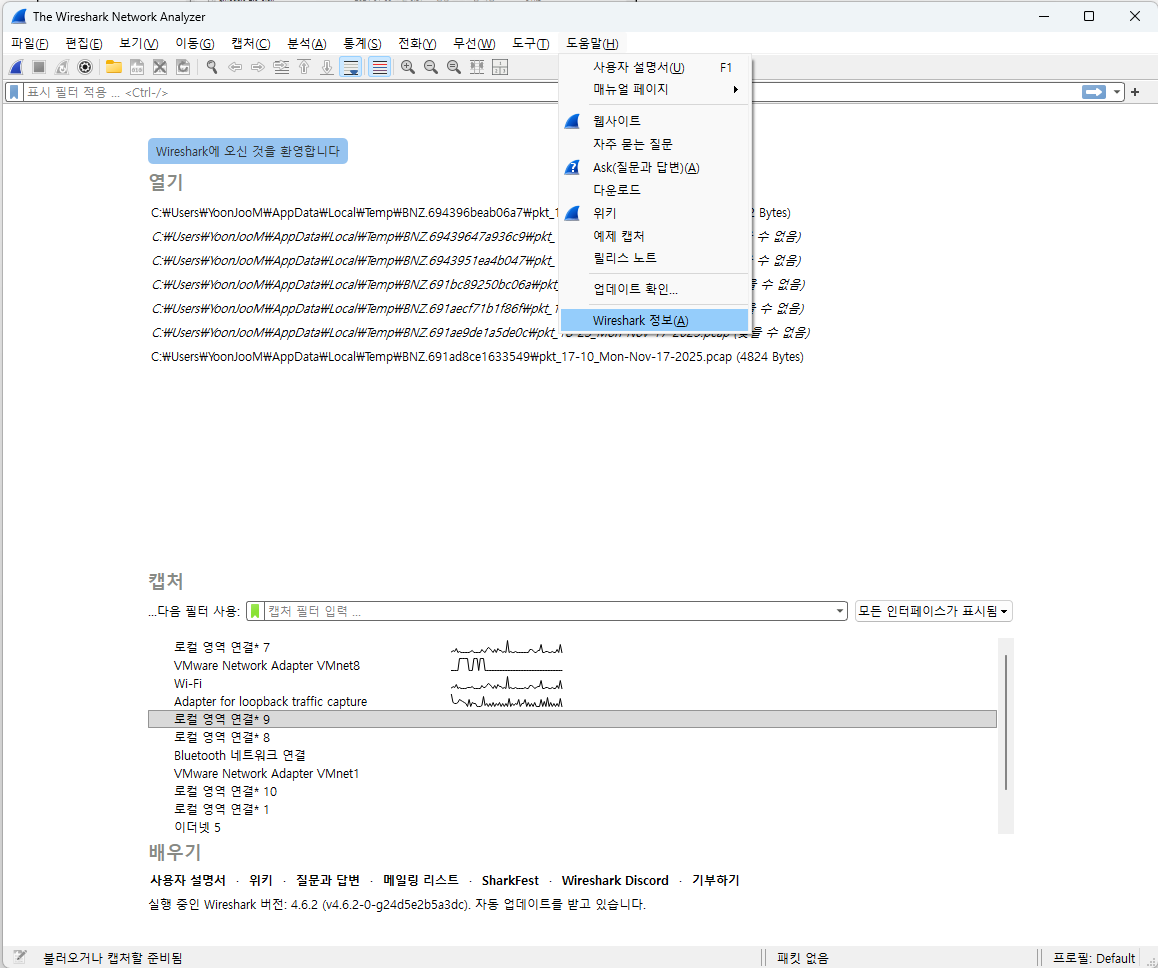The height and width of the screenshot is (968, 1158).
Task: Open capture options from the toolbar
Action: 85,67
